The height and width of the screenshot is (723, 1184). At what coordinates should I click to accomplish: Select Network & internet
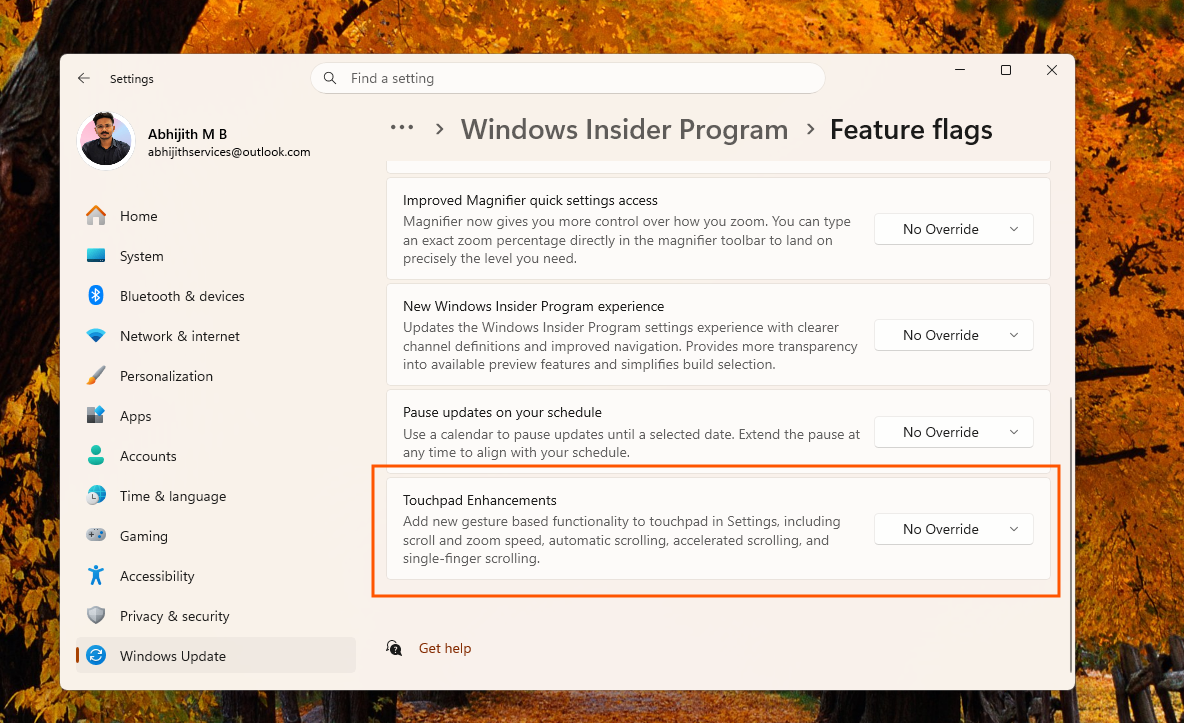(x=215, y=336)
